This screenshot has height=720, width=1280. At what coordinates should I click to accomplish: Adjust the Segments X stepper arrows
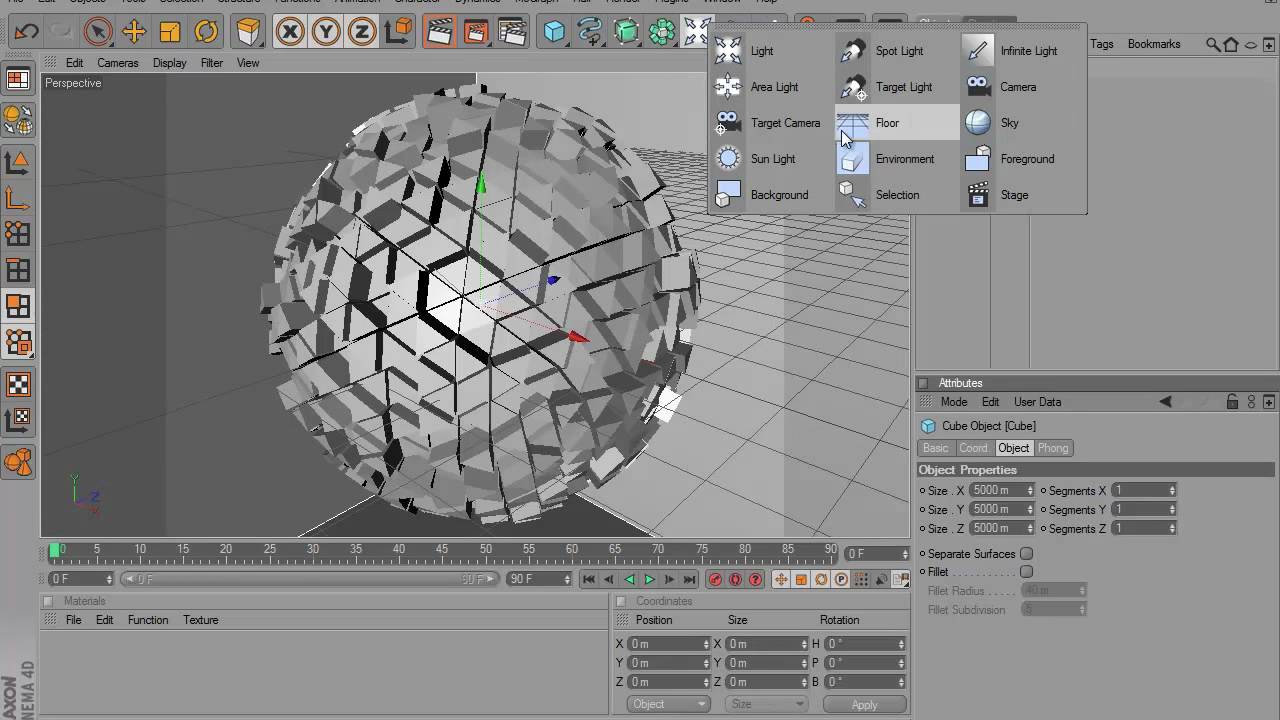point(1171,490)
